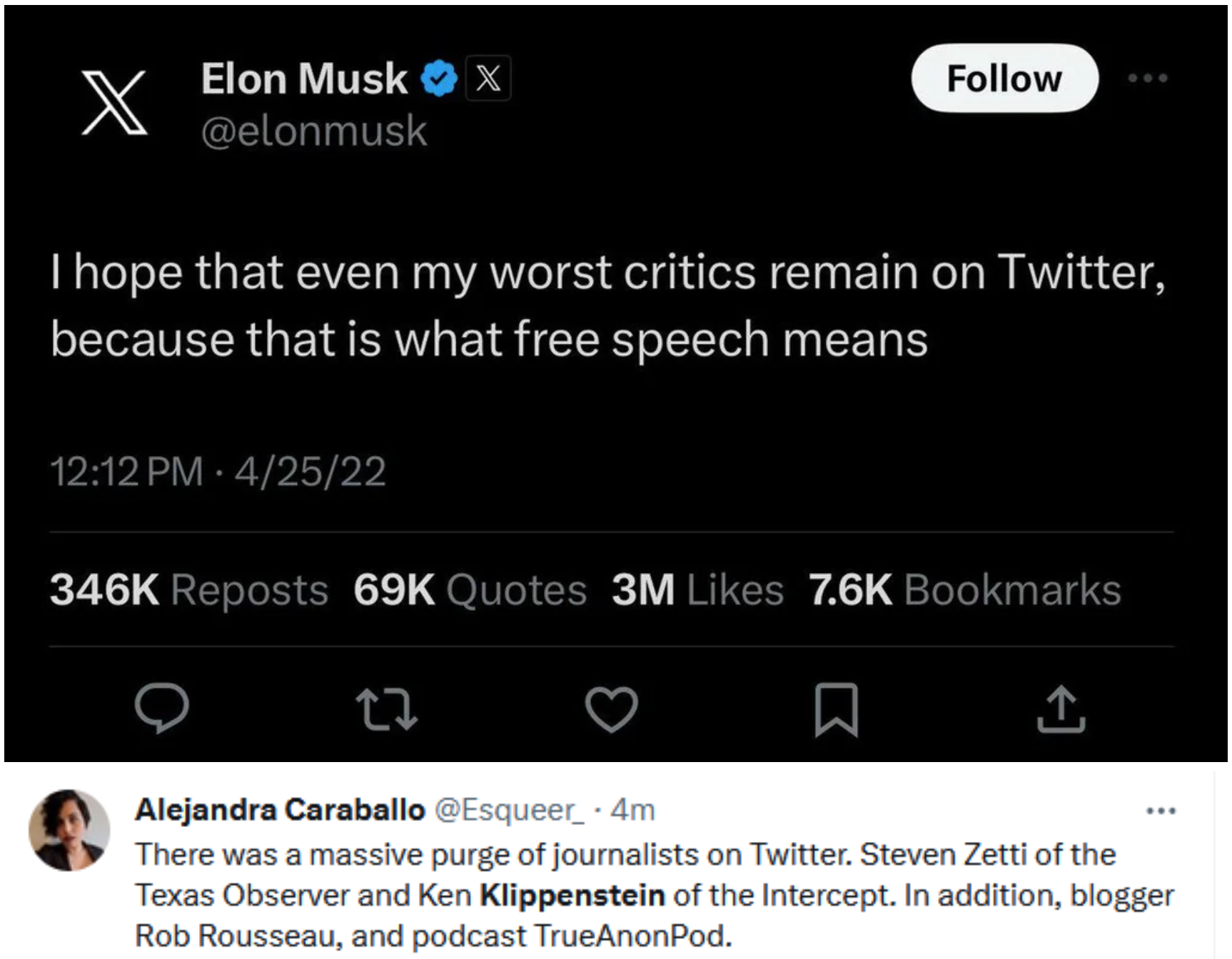The image size is (1232, 959).
Task: Click the X affiliation badge beside the name
Action: pos(488,78)
